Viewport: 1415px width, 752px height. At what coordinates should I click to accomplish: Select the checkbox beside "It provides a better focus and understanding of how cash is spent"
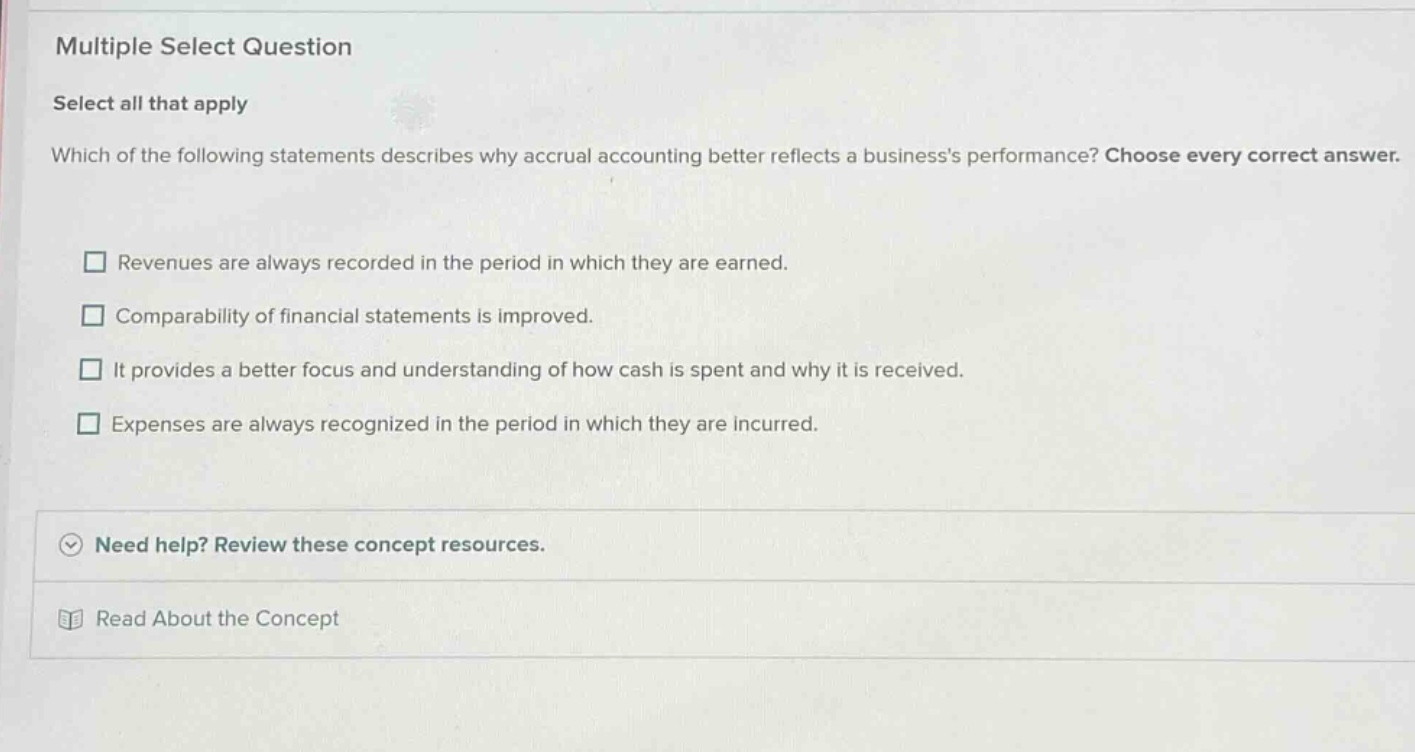coord(93,369)
